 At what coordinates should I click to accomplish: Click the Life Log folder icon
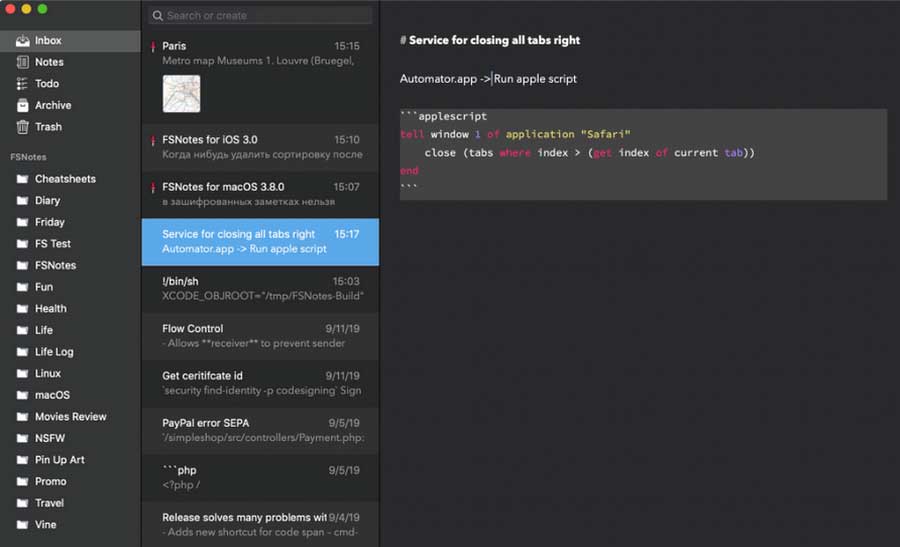(x=22, y=352)
